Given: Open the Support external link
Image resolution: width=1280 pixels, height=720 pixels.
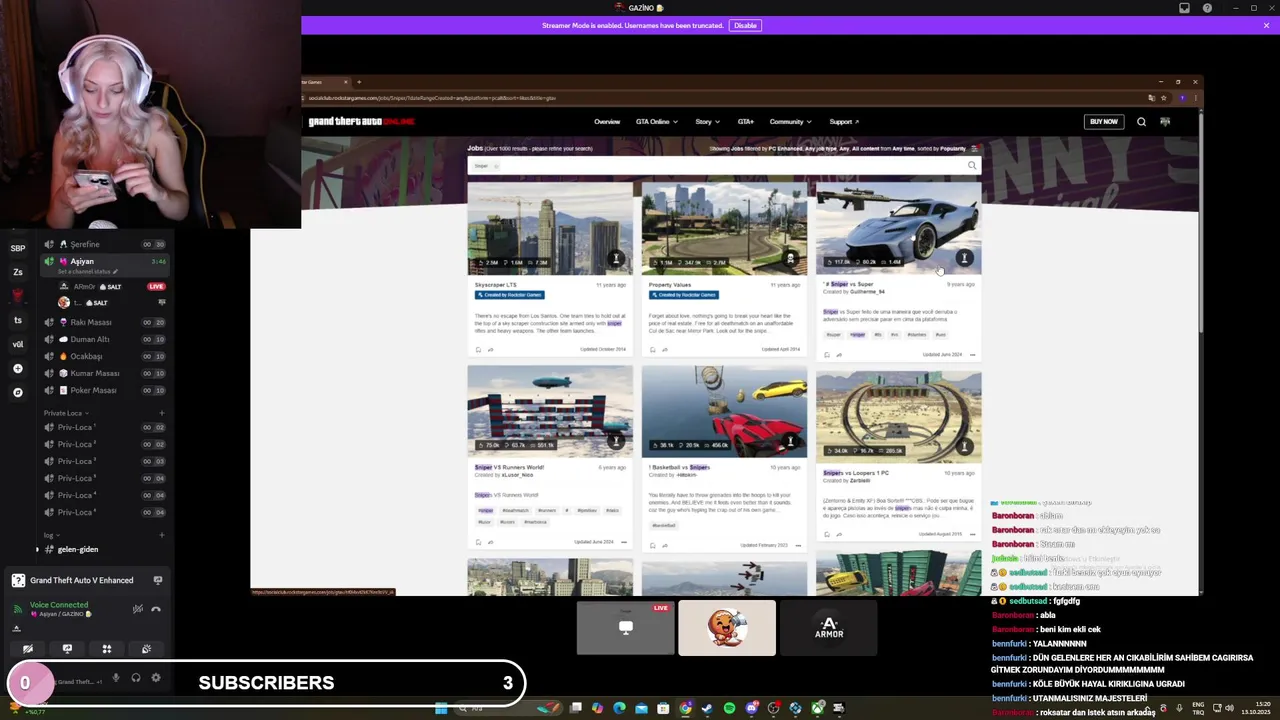Looking at the screenshot, I should click(844, 122).
